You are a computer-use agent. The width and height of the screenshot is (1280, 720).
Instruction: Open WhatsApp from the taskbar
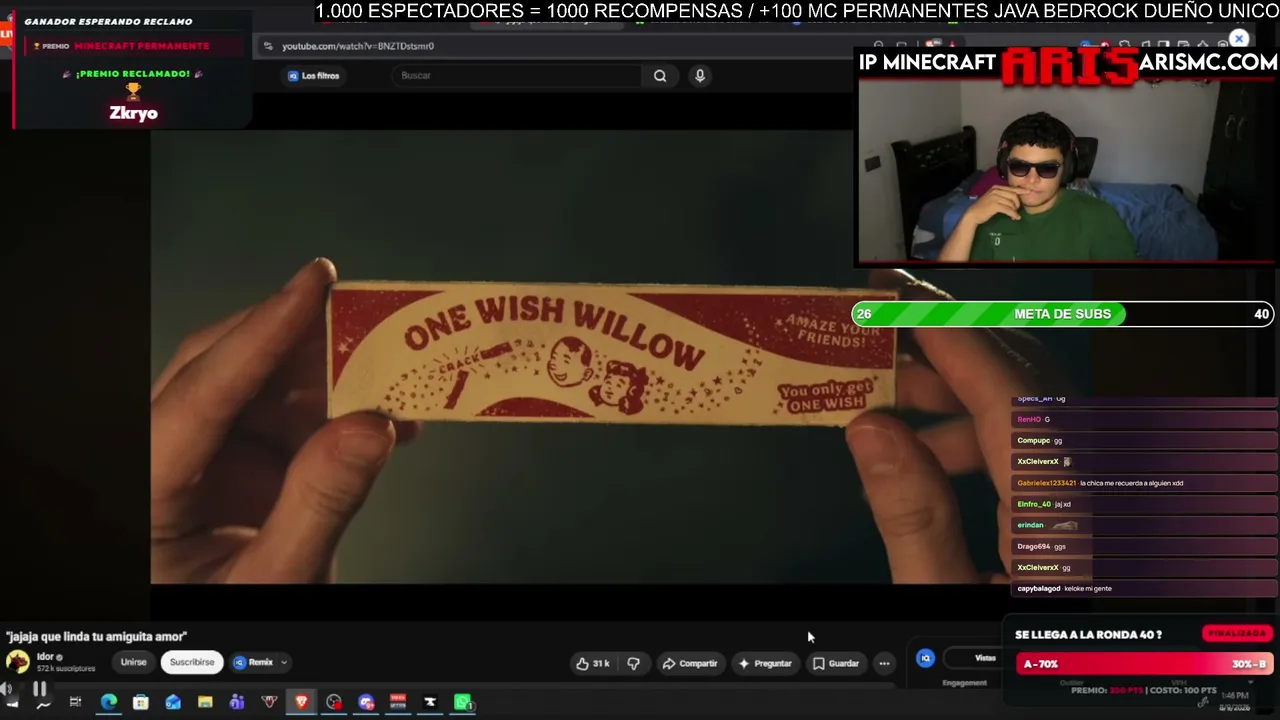pyautogui.click(x=463, y=702)
